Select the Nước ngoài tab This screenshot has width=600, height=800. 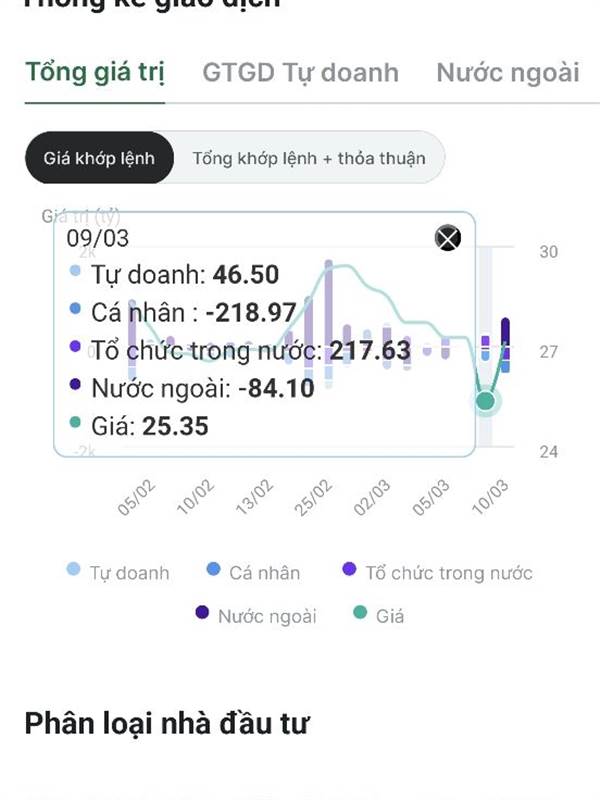coord(507,72)
